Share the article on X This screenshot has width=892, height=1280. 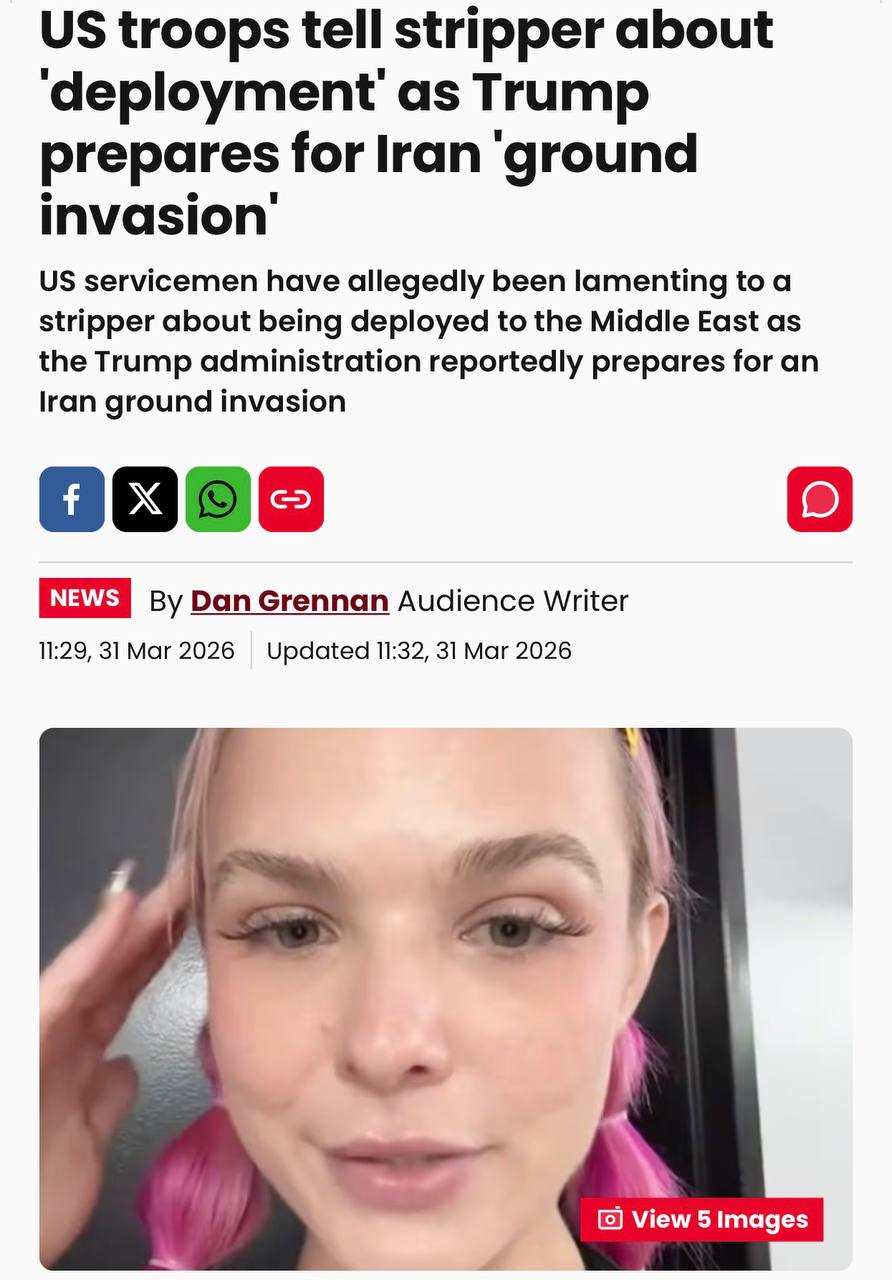[x=145, y=499]
